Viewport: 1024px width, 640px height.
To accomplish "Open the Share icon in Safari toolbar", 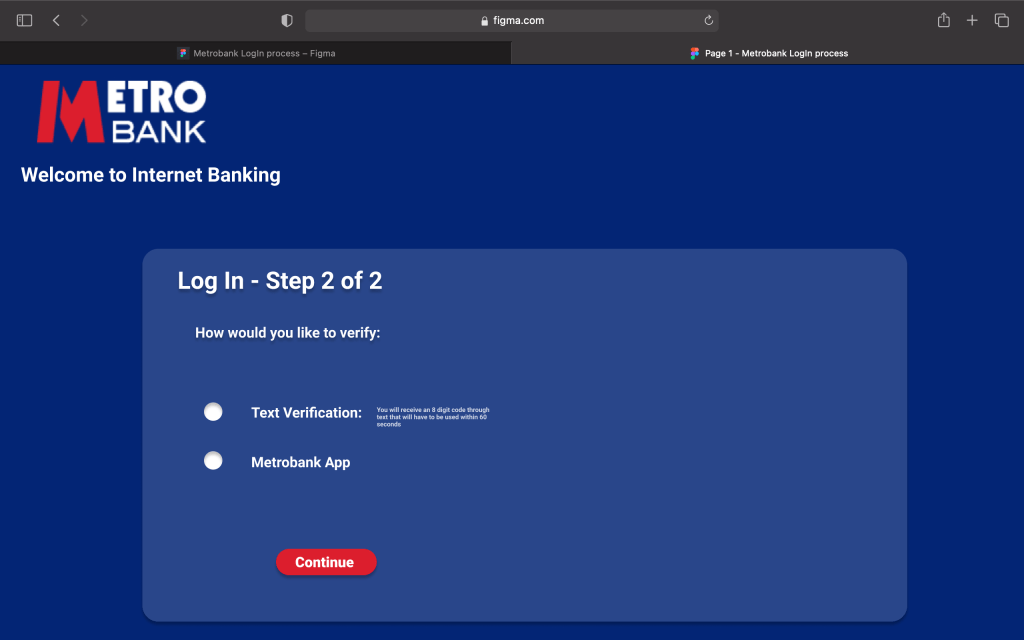I will pos(943,20).
